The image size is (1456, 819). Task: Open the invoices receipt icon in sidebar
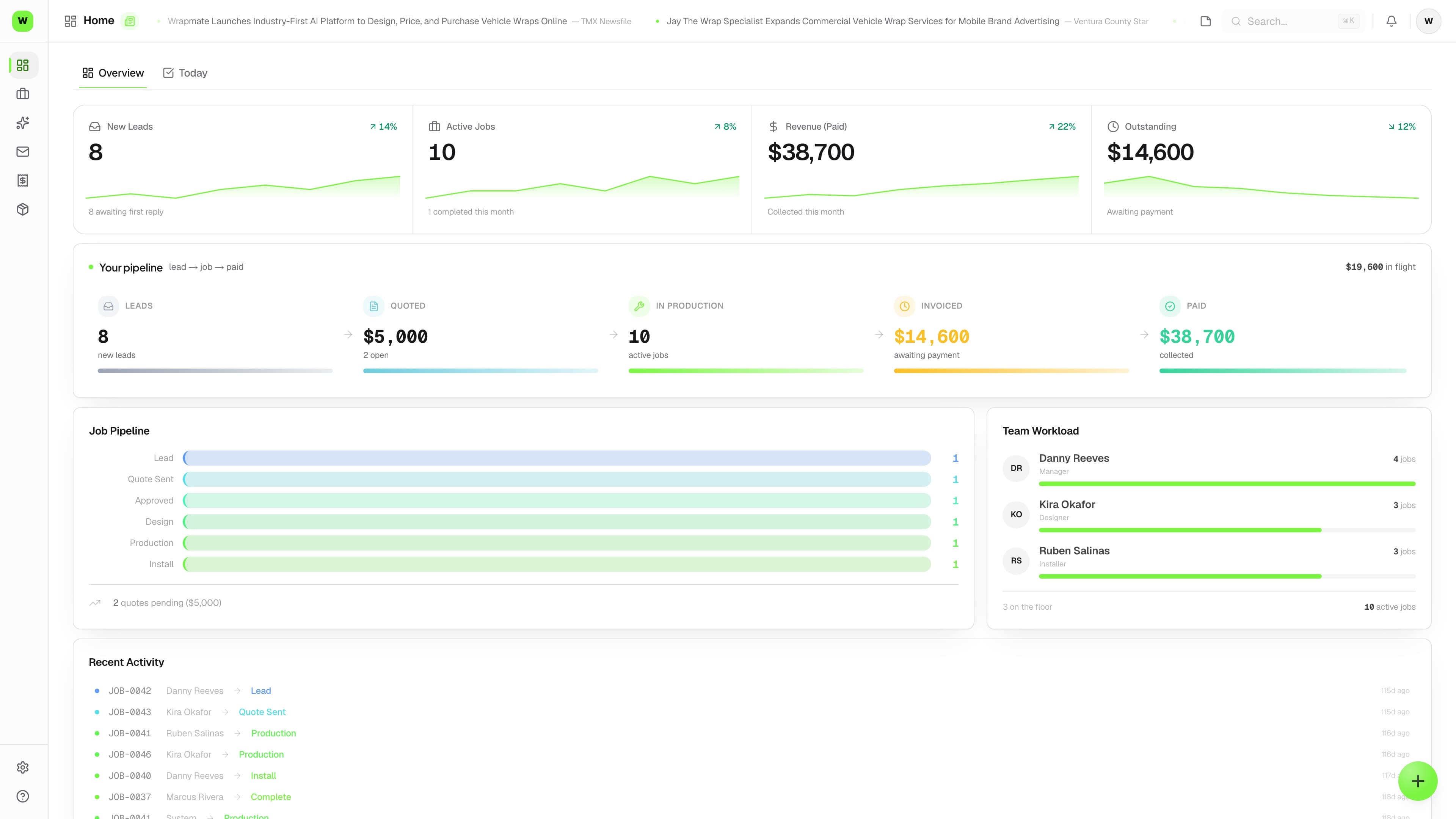pos(23,180)
